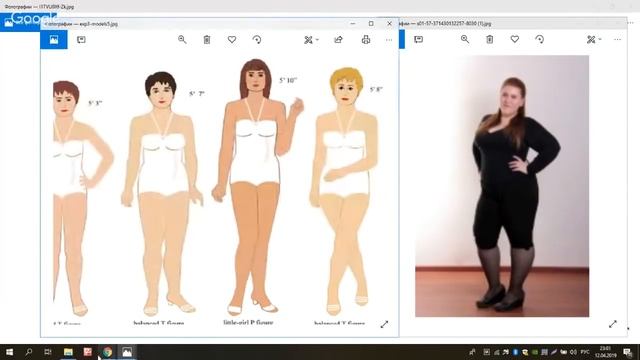Expand Edit & Create arrow in exp3-models5 window
This screenshot has height=360, width=640.
(317, 40)
